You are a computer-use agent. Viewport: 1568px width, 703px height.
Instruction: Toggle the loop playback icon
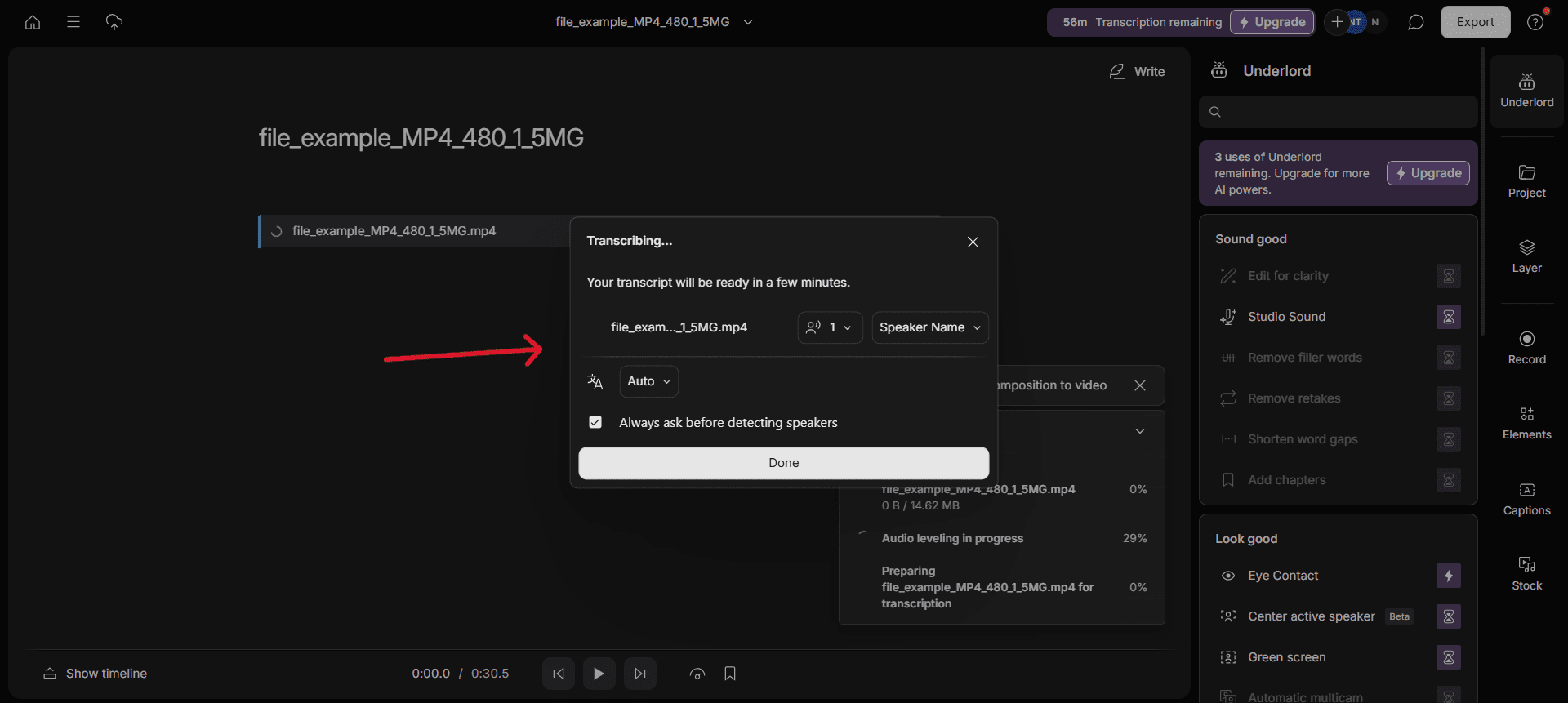697,674
